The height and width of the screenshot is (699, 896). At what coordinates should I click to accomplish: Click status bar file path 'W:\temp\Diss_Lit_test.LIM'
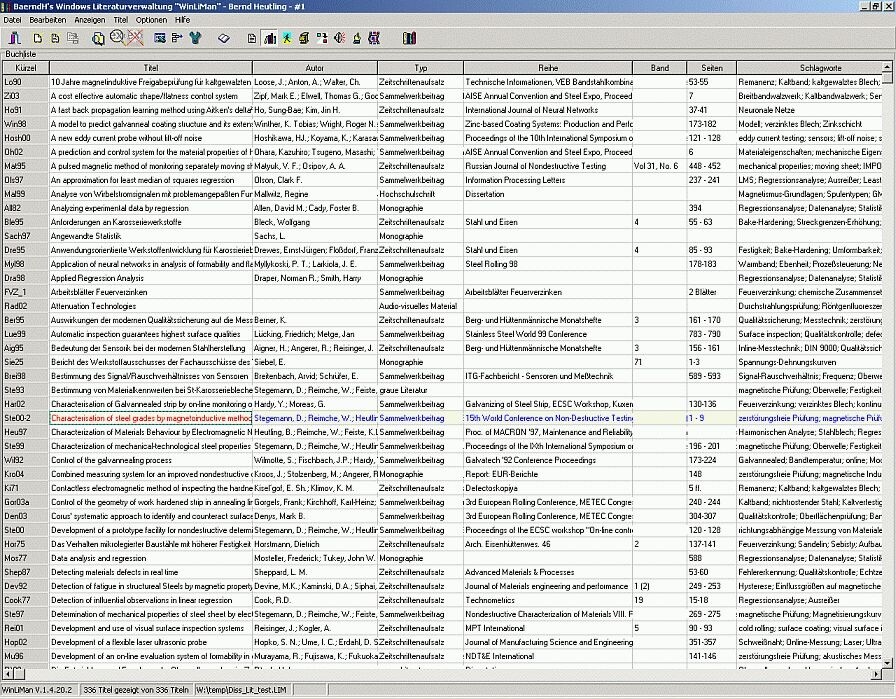pos(241,690)
